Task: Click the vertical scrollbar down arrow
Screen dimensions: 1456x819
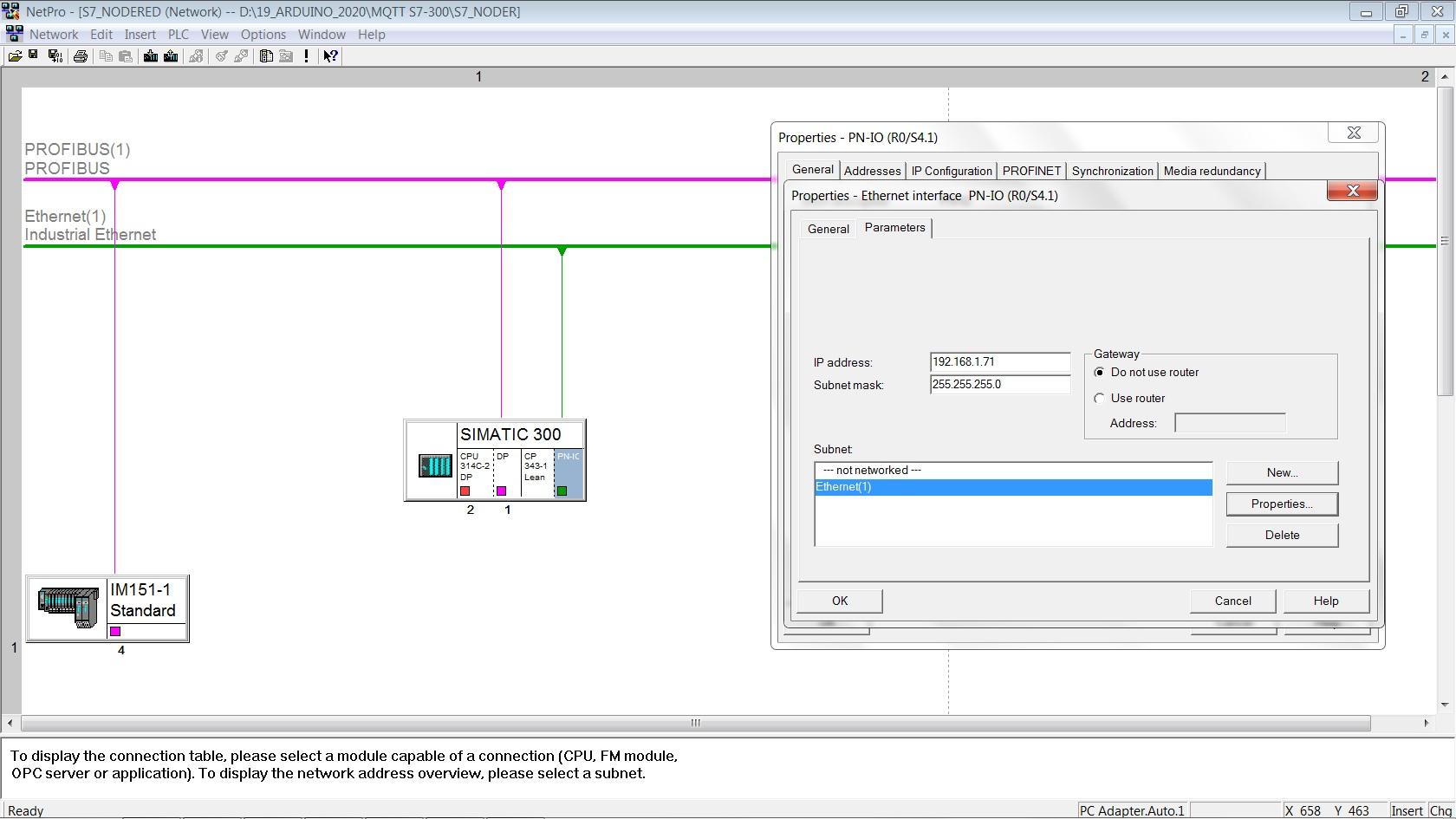Action: tap(1444, 705)
